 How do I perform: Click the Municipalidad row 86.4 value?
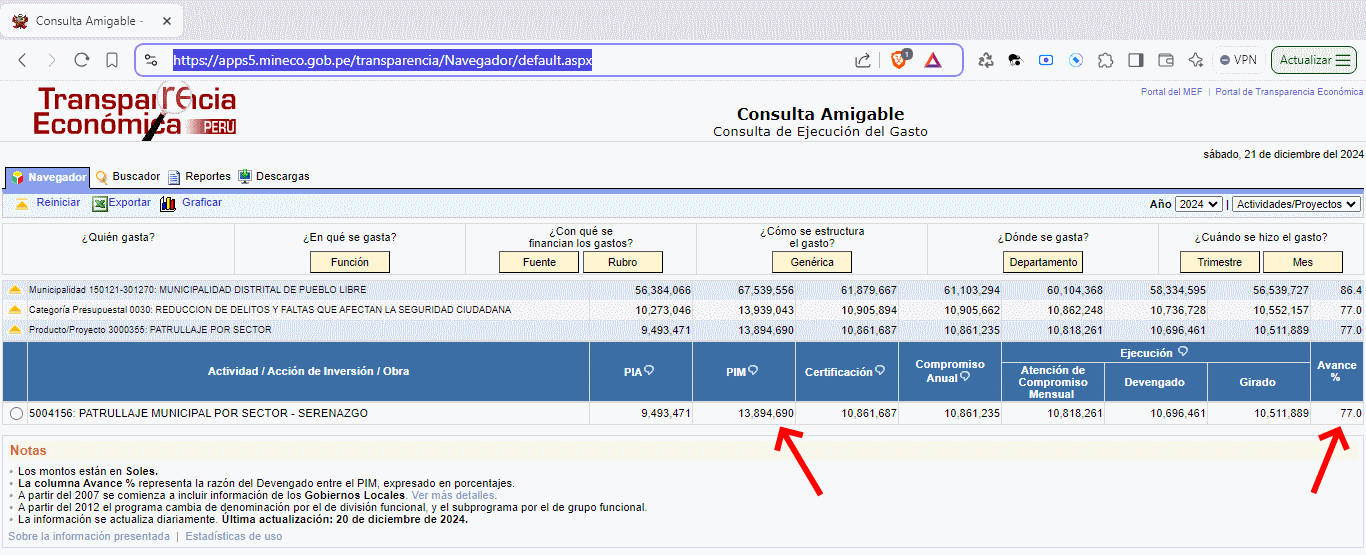pyautogui.click(x=1351, y=290)
